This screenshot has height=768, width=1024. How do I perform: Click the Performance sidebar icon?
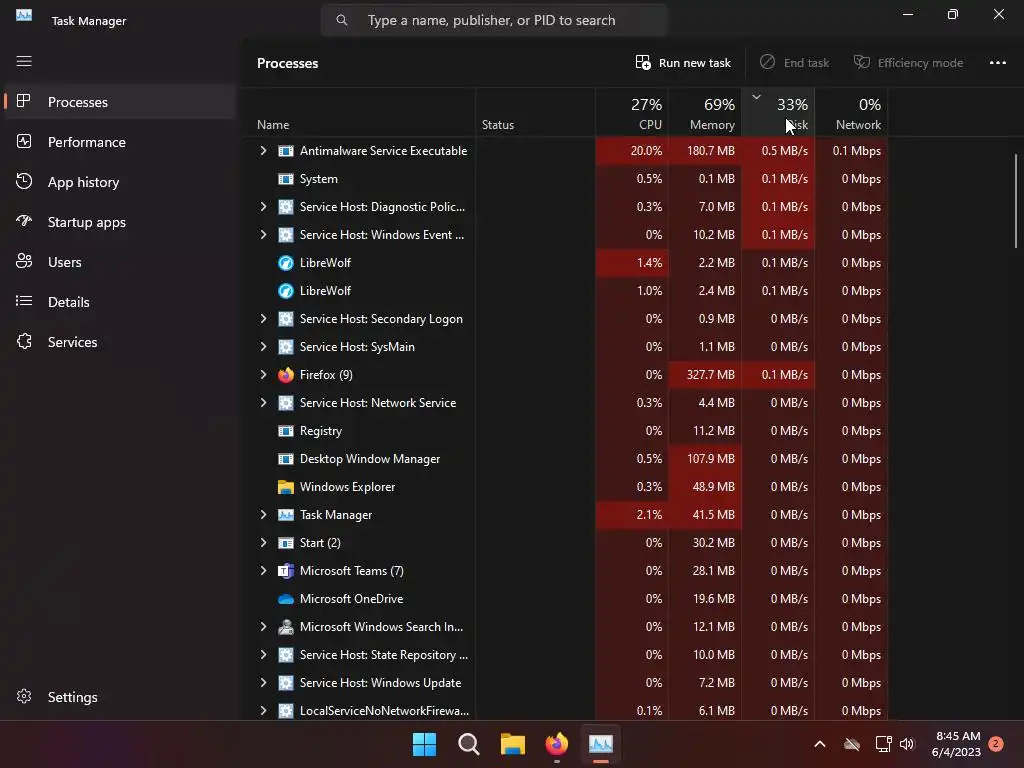tap(24, 141)
